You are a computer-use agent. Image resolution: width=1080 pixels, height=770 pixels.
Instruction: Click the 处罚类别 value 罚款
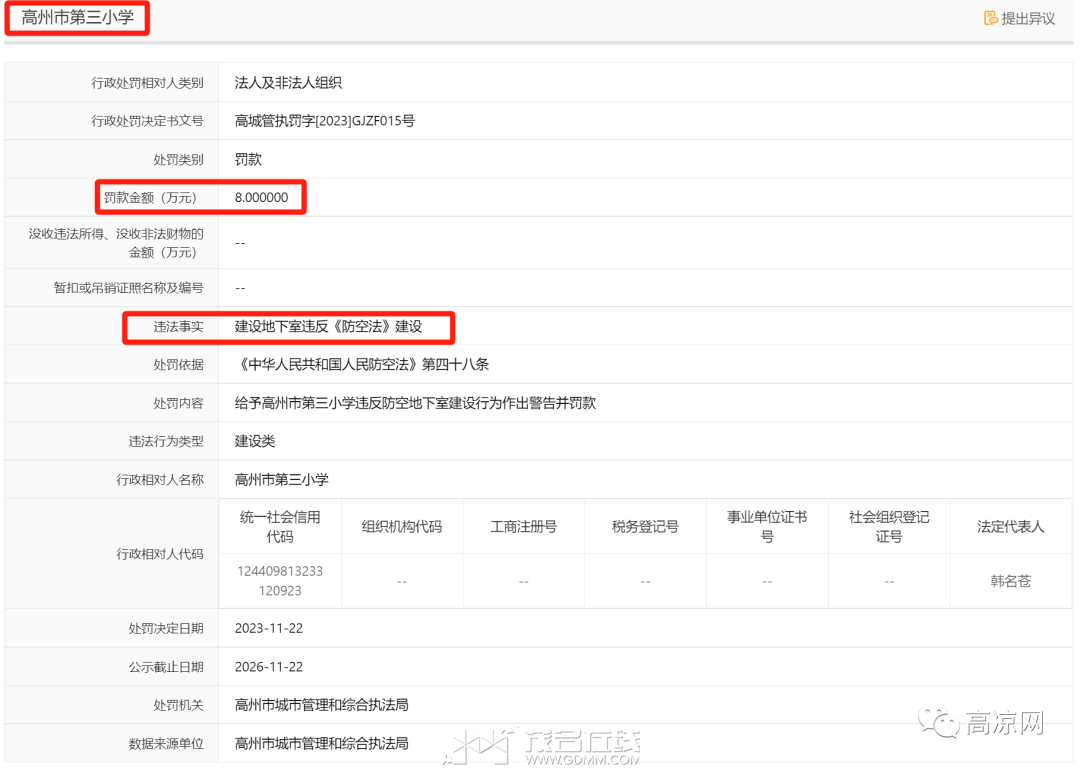tap(248, 160)
